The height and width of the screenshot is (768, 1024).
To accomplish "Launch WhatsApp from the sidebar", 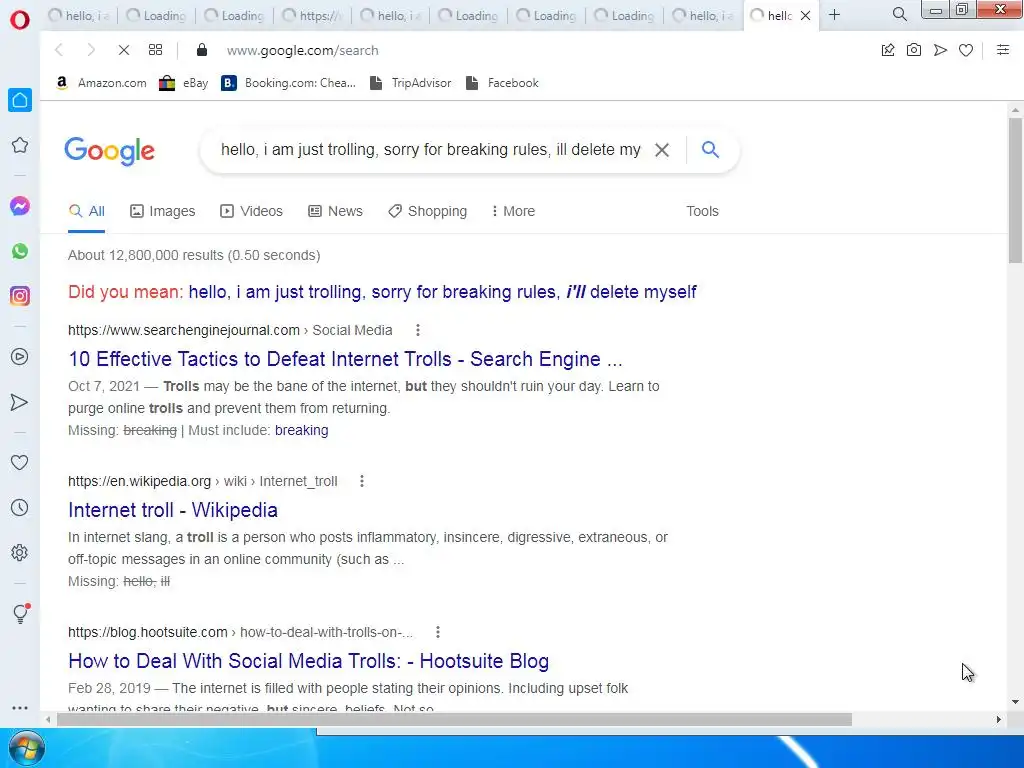I will 20,251.
